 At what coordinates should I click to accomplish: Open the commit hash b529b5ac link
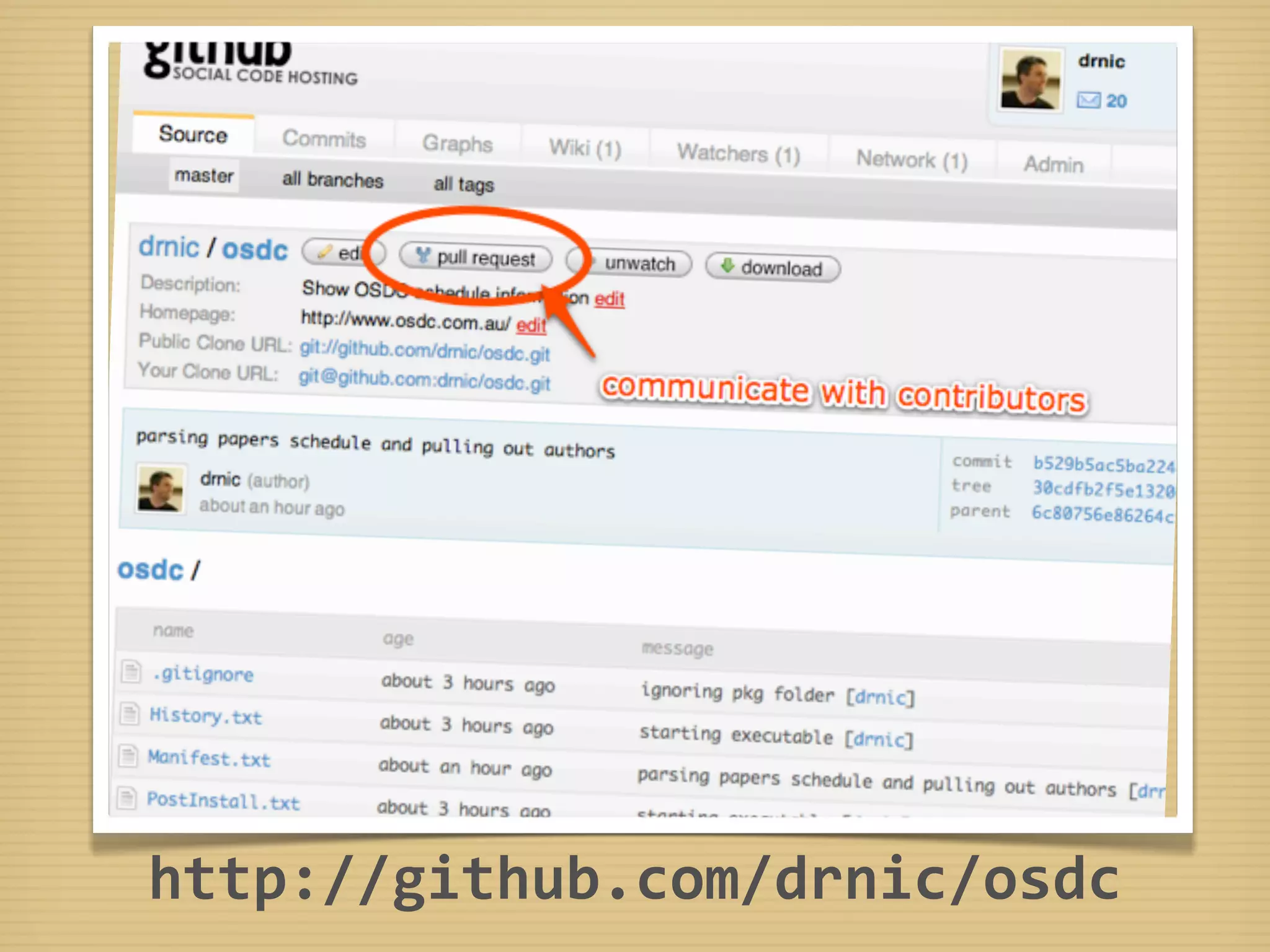tap(1103, 465)
